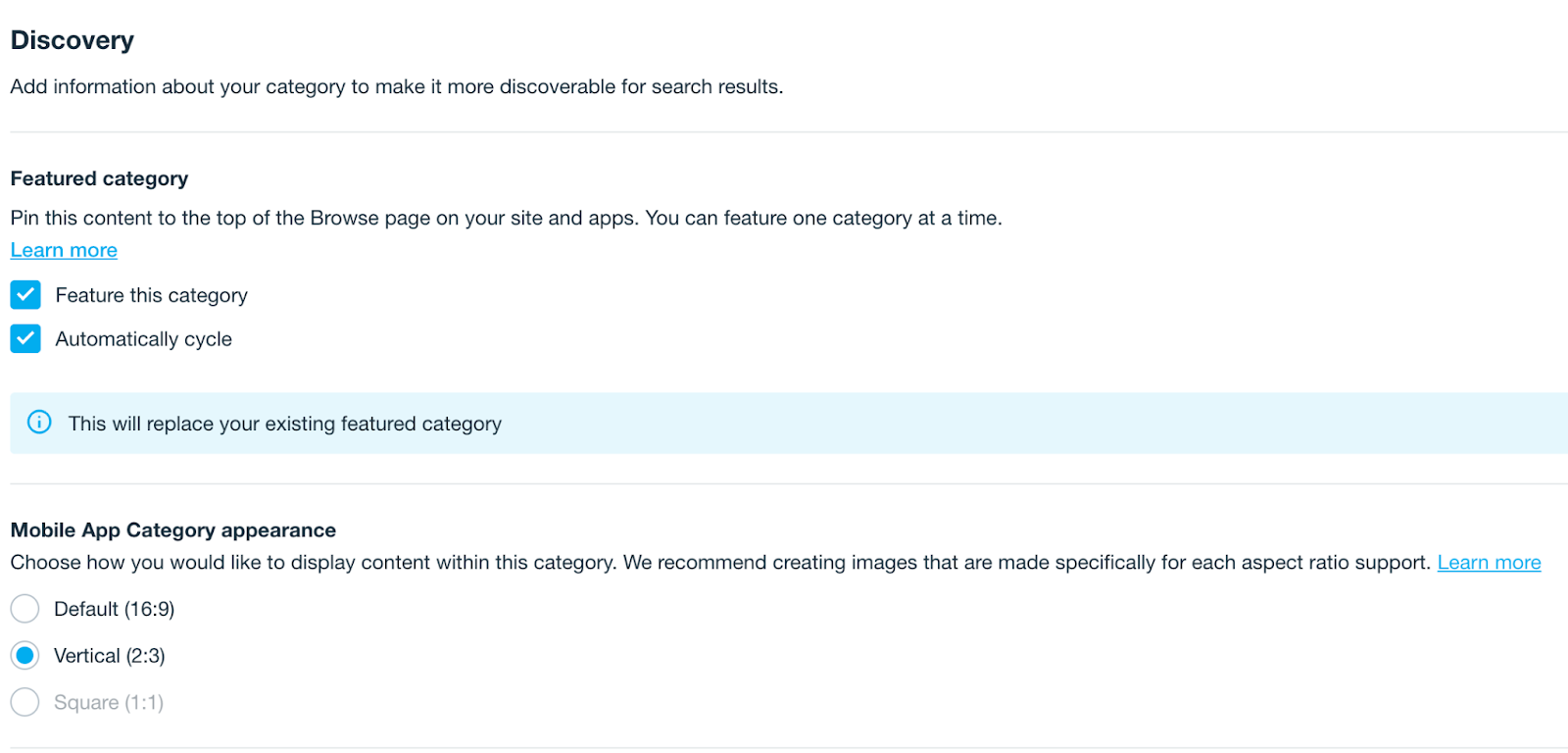Click the "Square (1:1)" option label
This screenshot has width=1568, height=753.
coord(108,703)
